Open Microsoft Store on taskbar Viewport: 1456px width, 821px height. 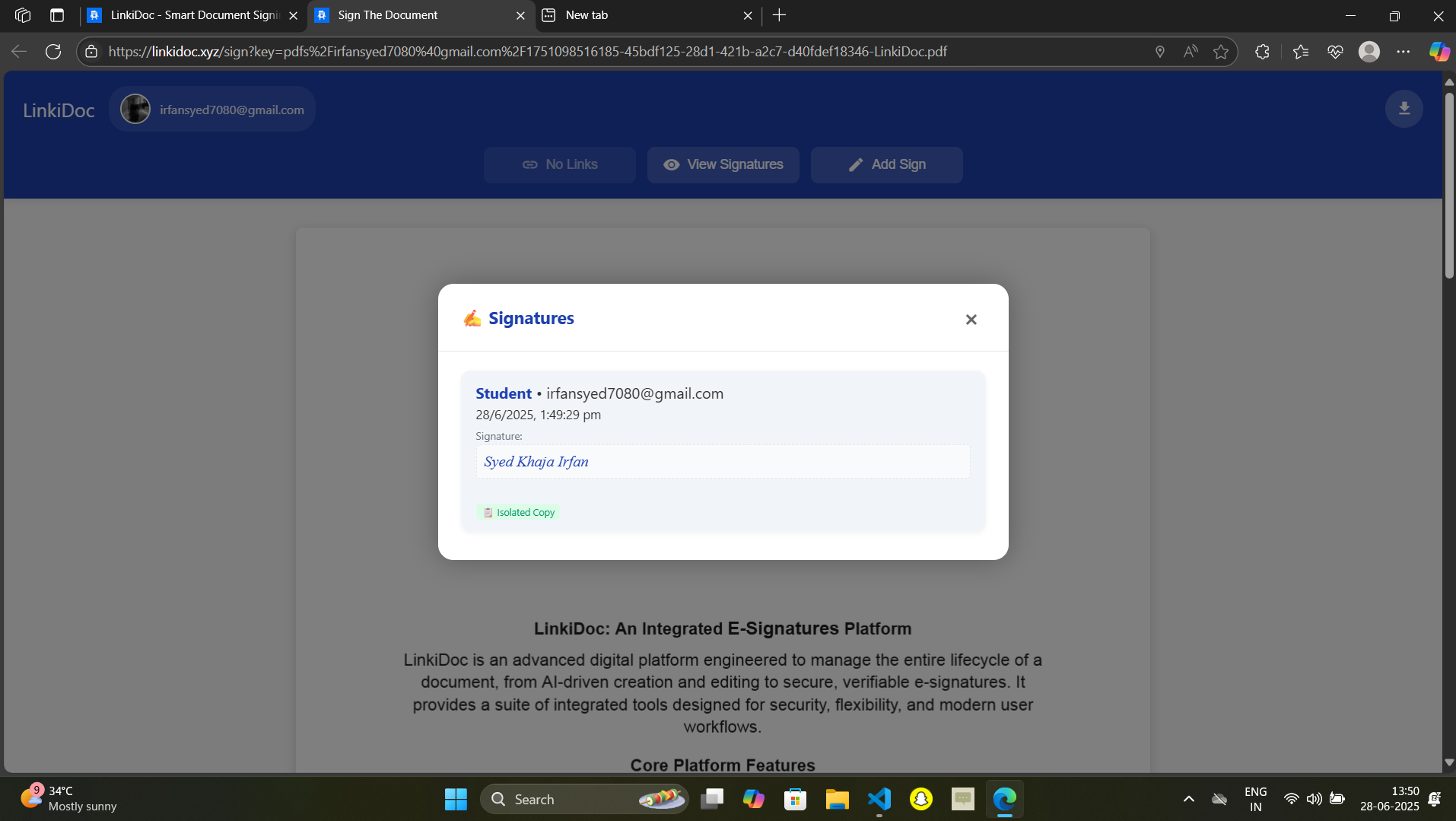click(x=796, y=799)
